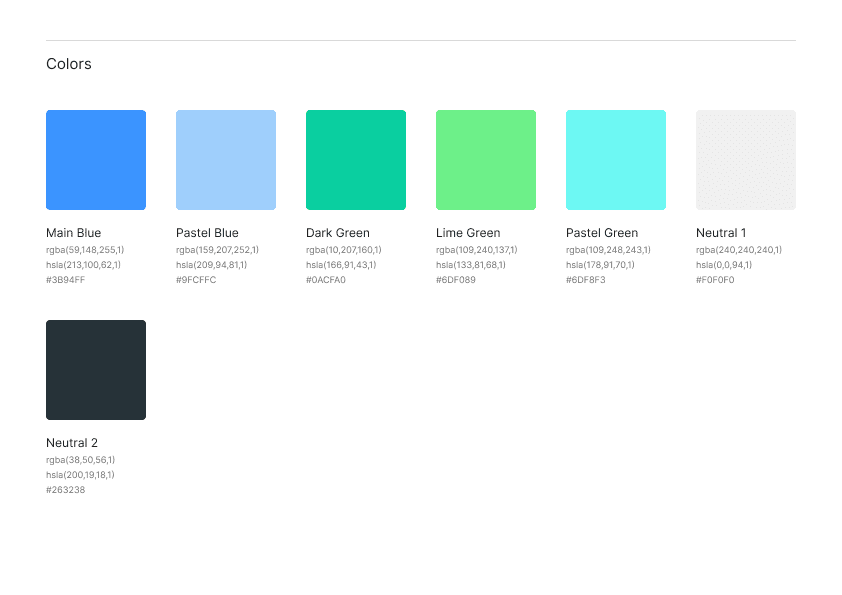Select the hsla(213,100,62,1) value
The width and height of the screenshot is (842, 595).
tap(84, 265)
